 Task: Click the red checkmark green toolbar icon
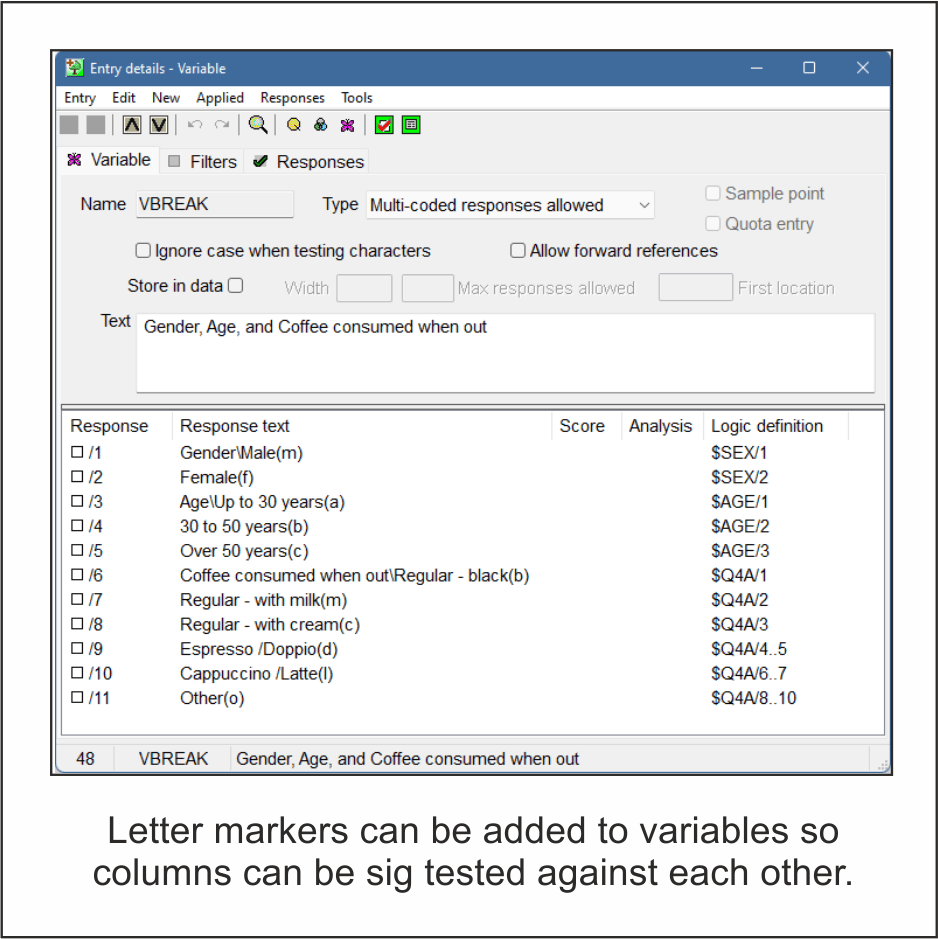pyautogui.click(x=384, y=125)
